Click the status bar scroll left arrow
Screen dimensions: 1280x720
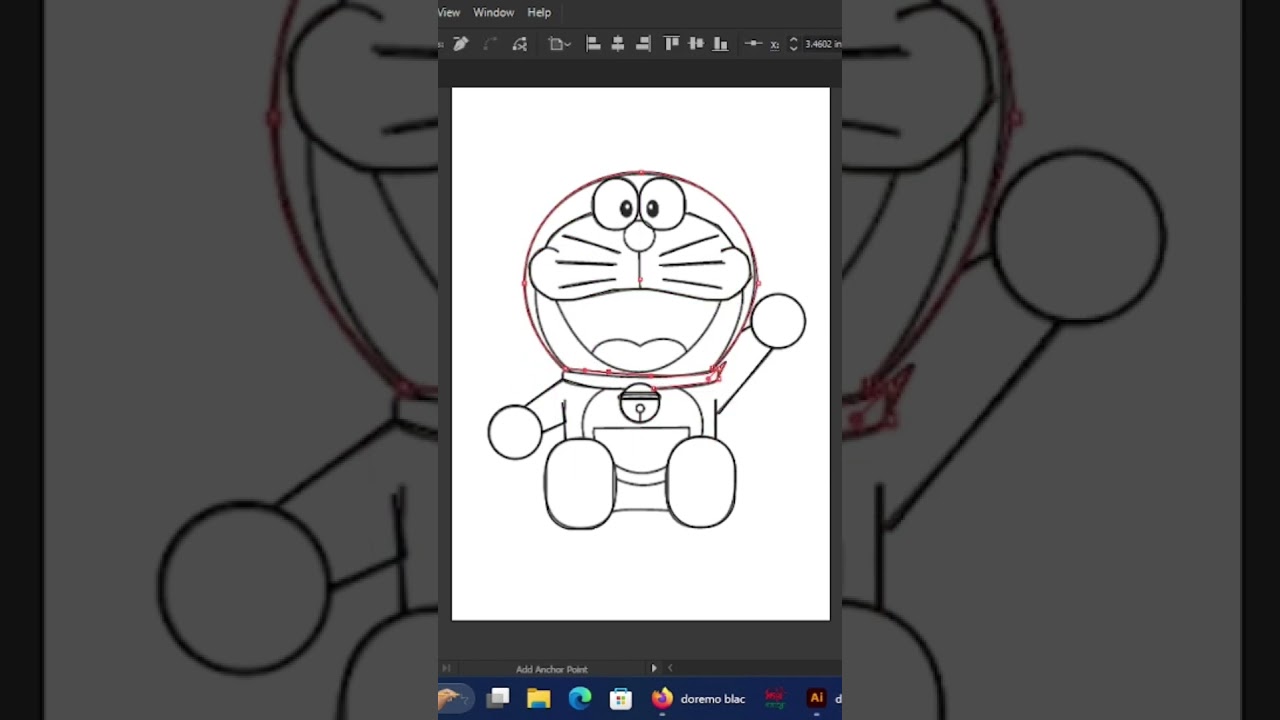(670, 668)
